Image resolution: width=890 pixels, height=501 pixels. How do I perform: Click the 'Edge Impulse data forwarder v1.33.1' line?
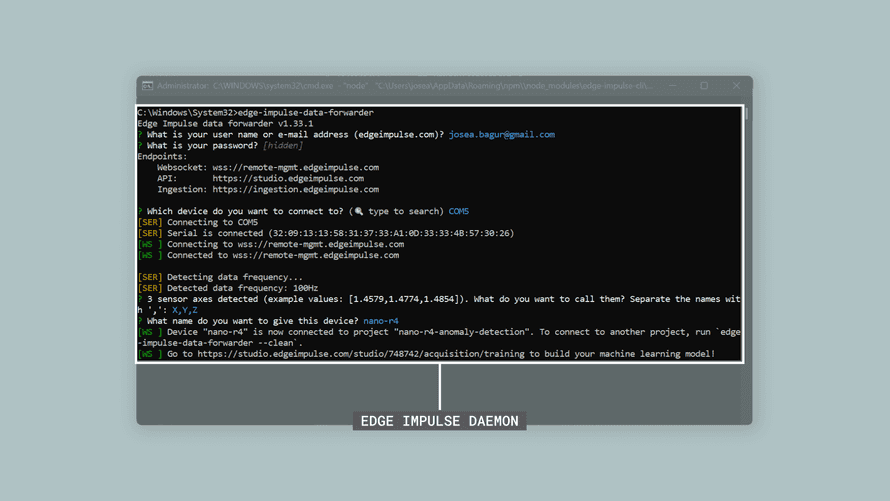[x=225, y=124]
